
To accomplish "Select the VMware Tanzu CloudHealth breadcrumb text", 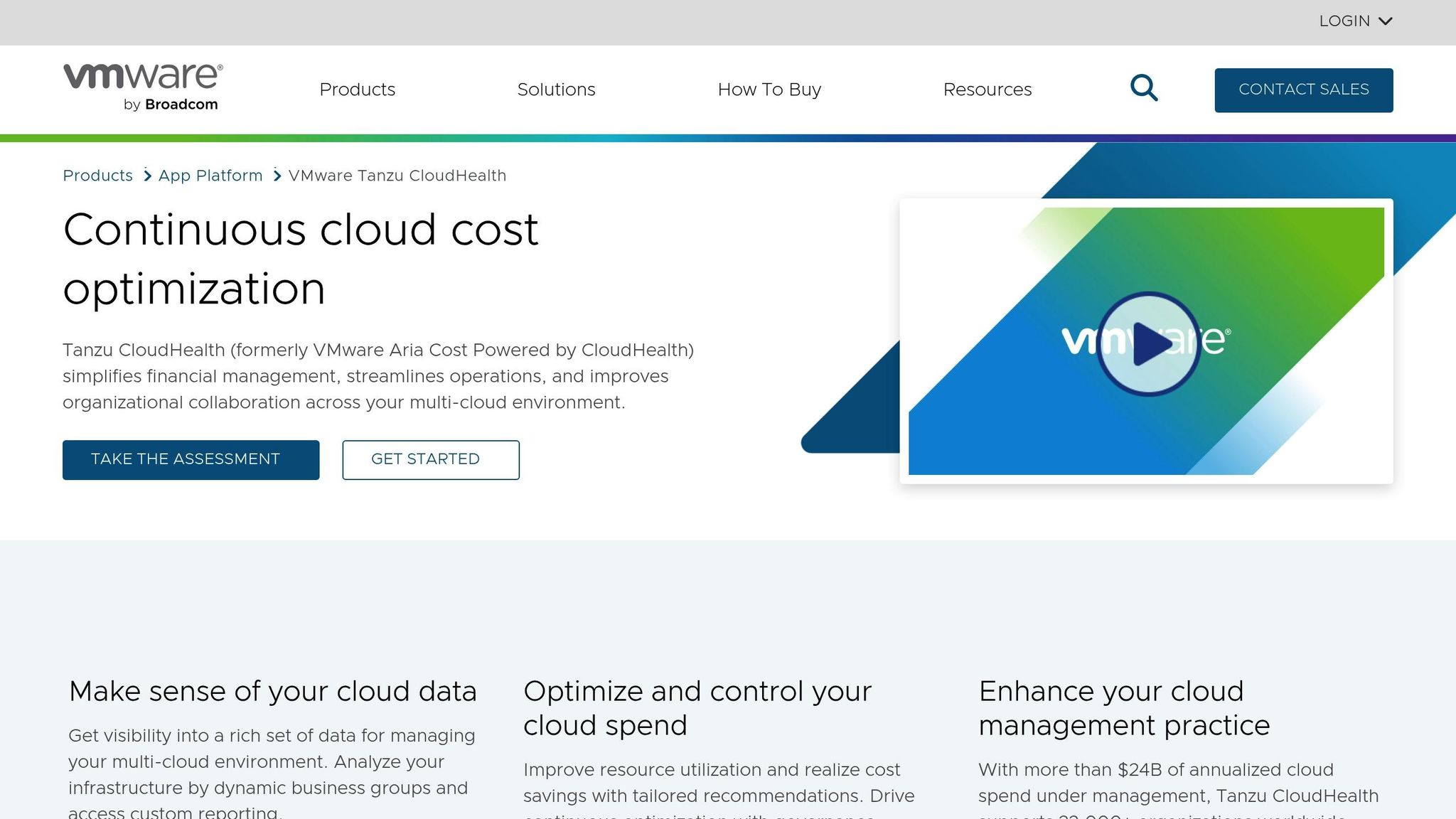I will pos(397,176).
